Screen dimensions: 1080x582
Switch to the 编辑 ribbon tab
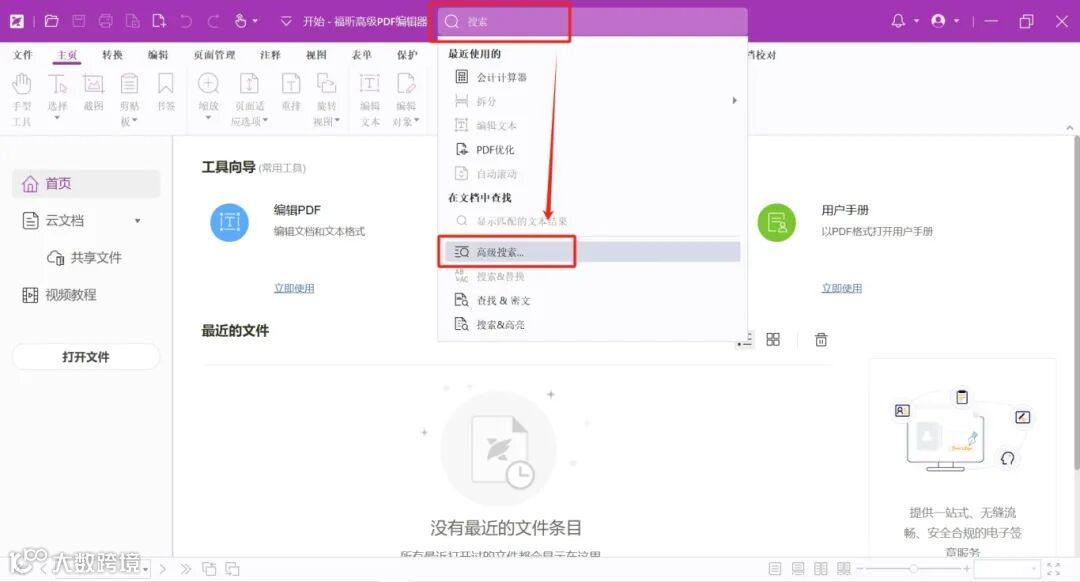158,55
